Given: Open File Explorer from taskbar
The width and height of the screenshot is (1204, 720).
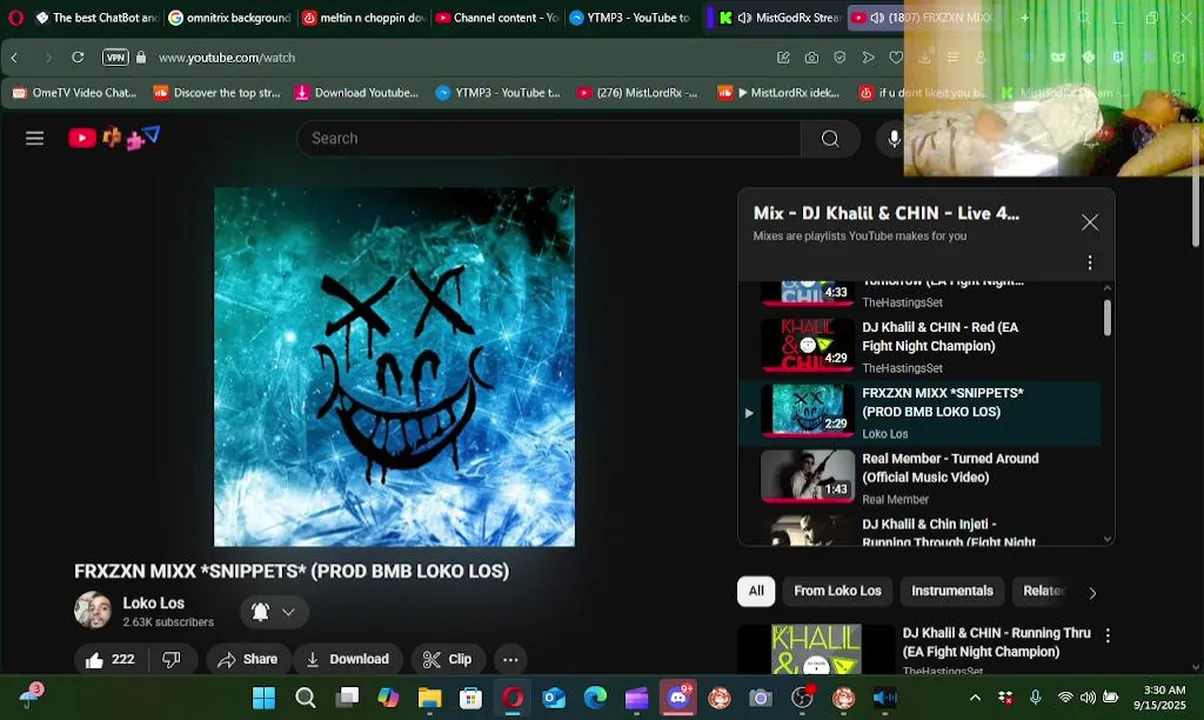Looking at the screenshot, I should click(430, 697).
